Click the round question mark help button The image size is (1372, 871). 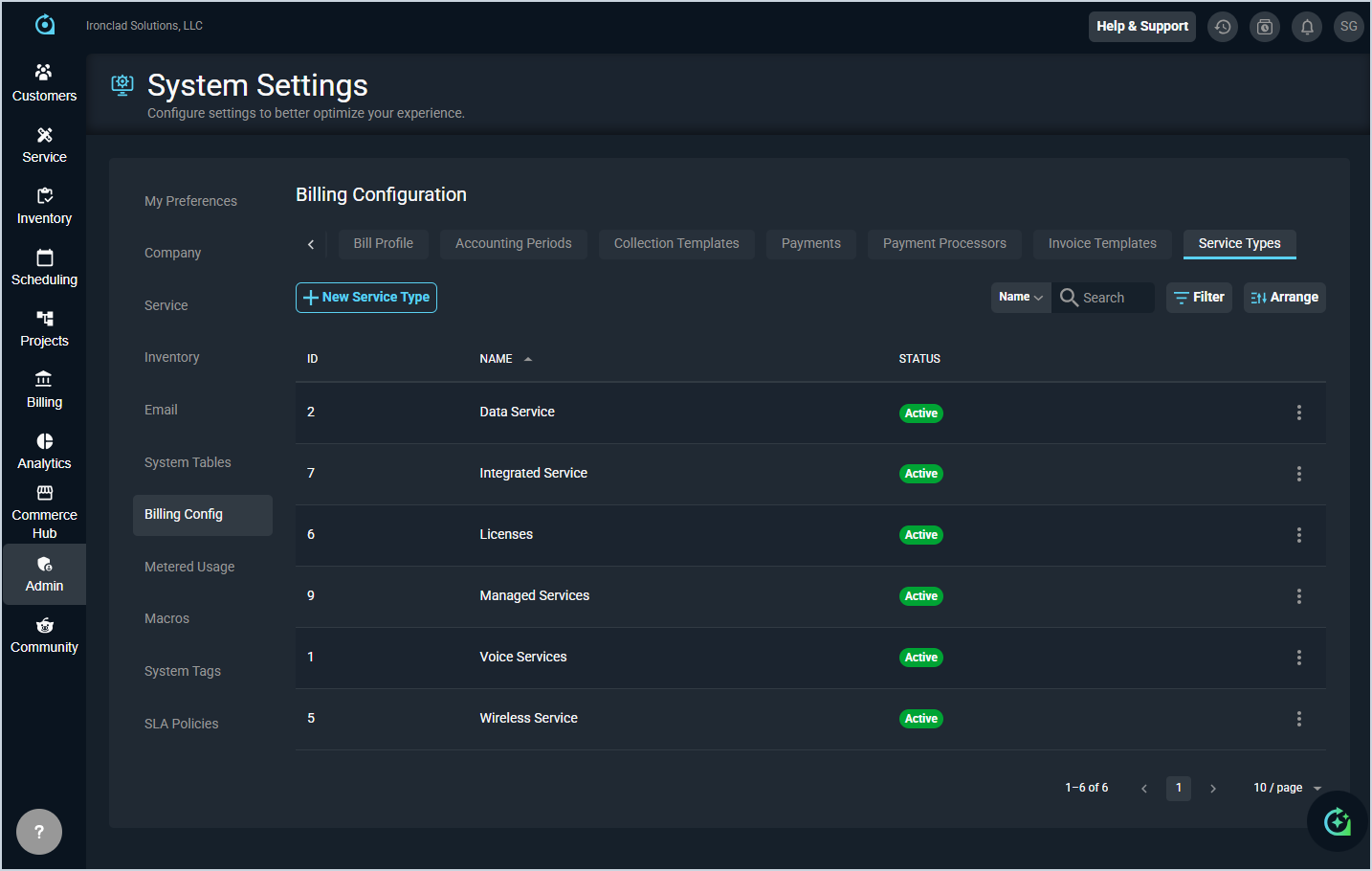point(39,832)
